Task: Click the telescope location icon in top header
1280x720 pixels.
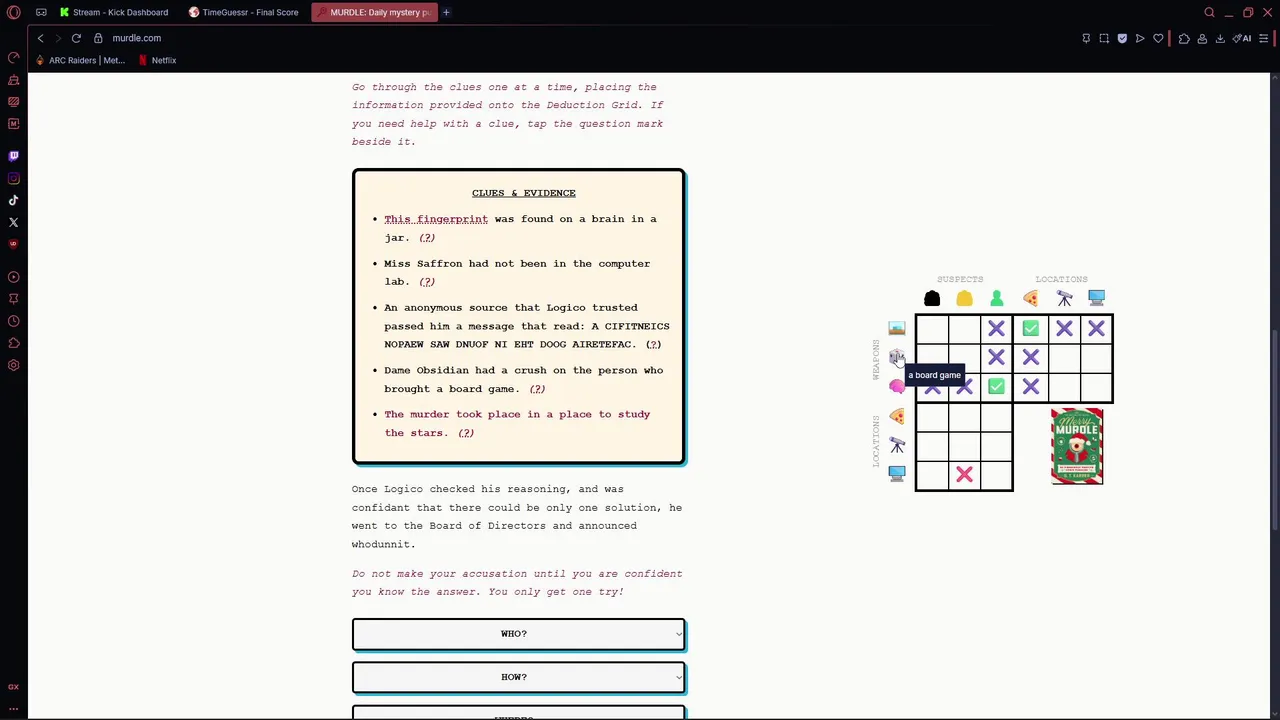Action: pos(1064,299)
